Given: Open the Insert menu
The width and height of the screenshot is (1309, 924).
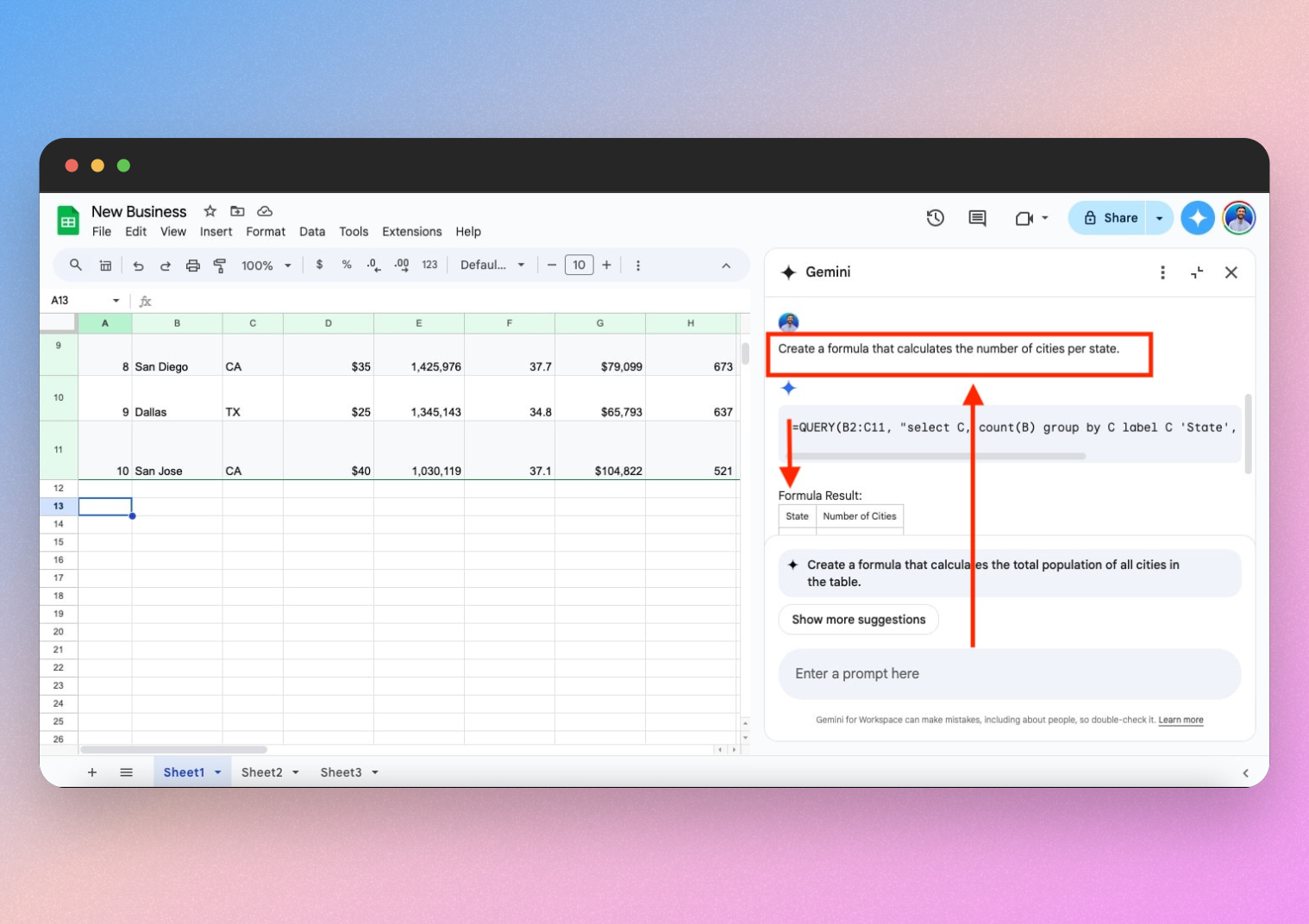Looking at the screenshot, I should [x=216, y=232].
